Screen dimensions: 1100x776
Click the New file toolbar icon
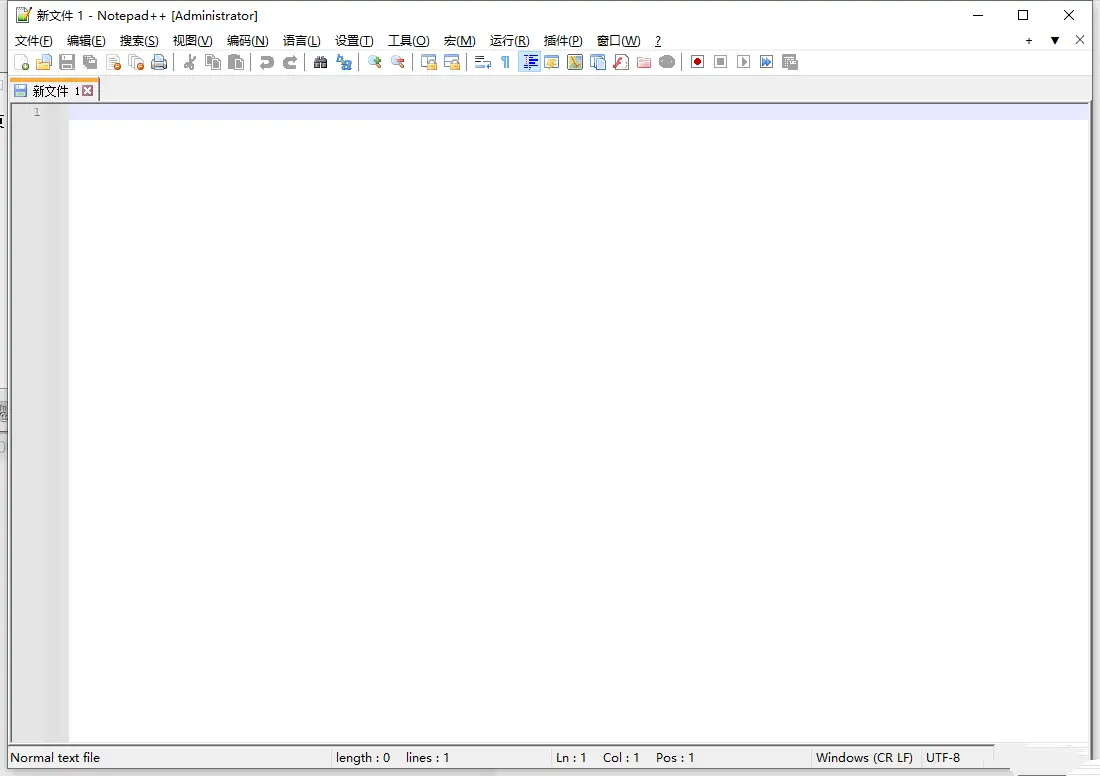[21, 62]
